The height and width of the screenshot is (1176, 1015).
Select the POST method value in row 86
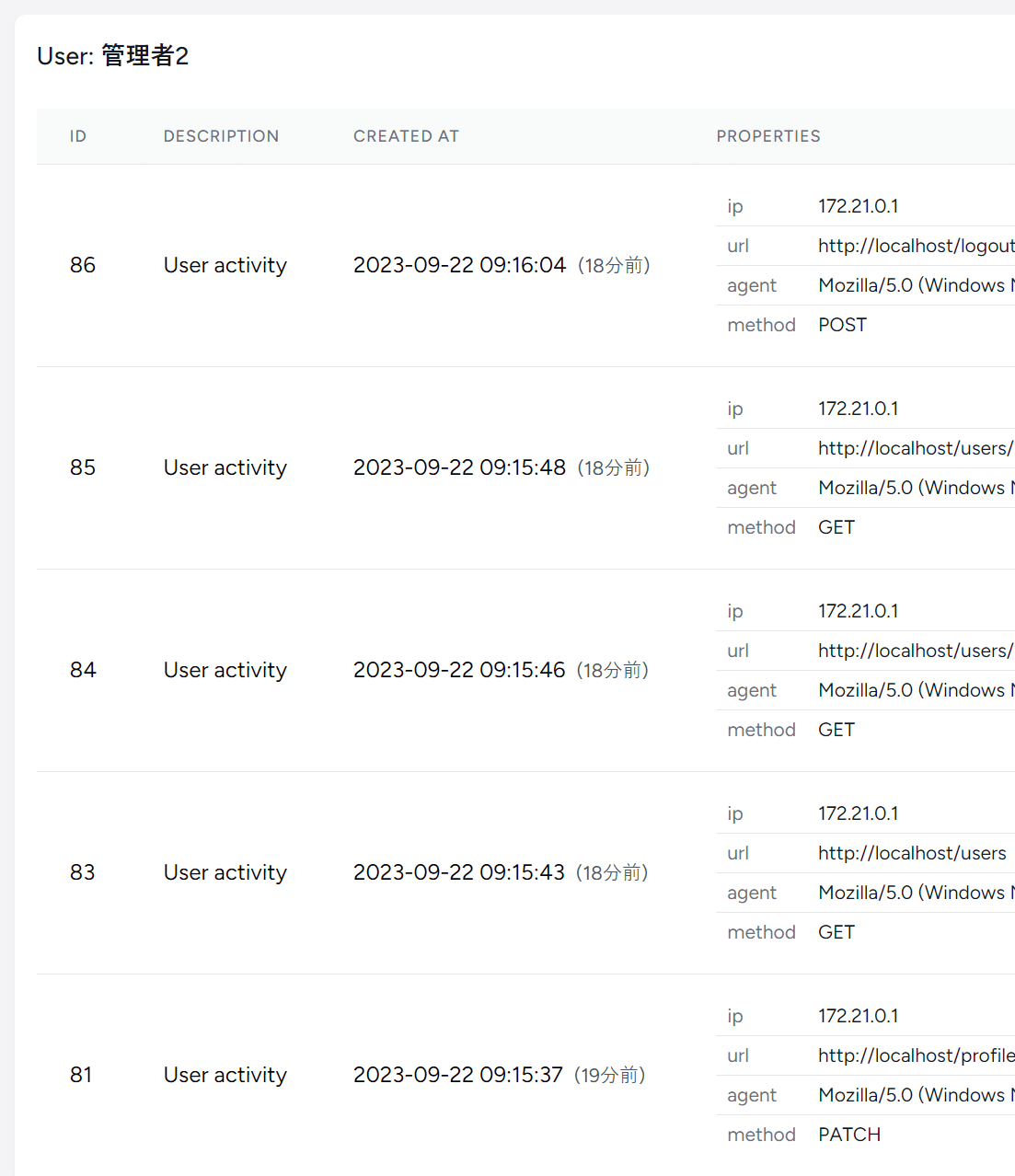[842, 325]
